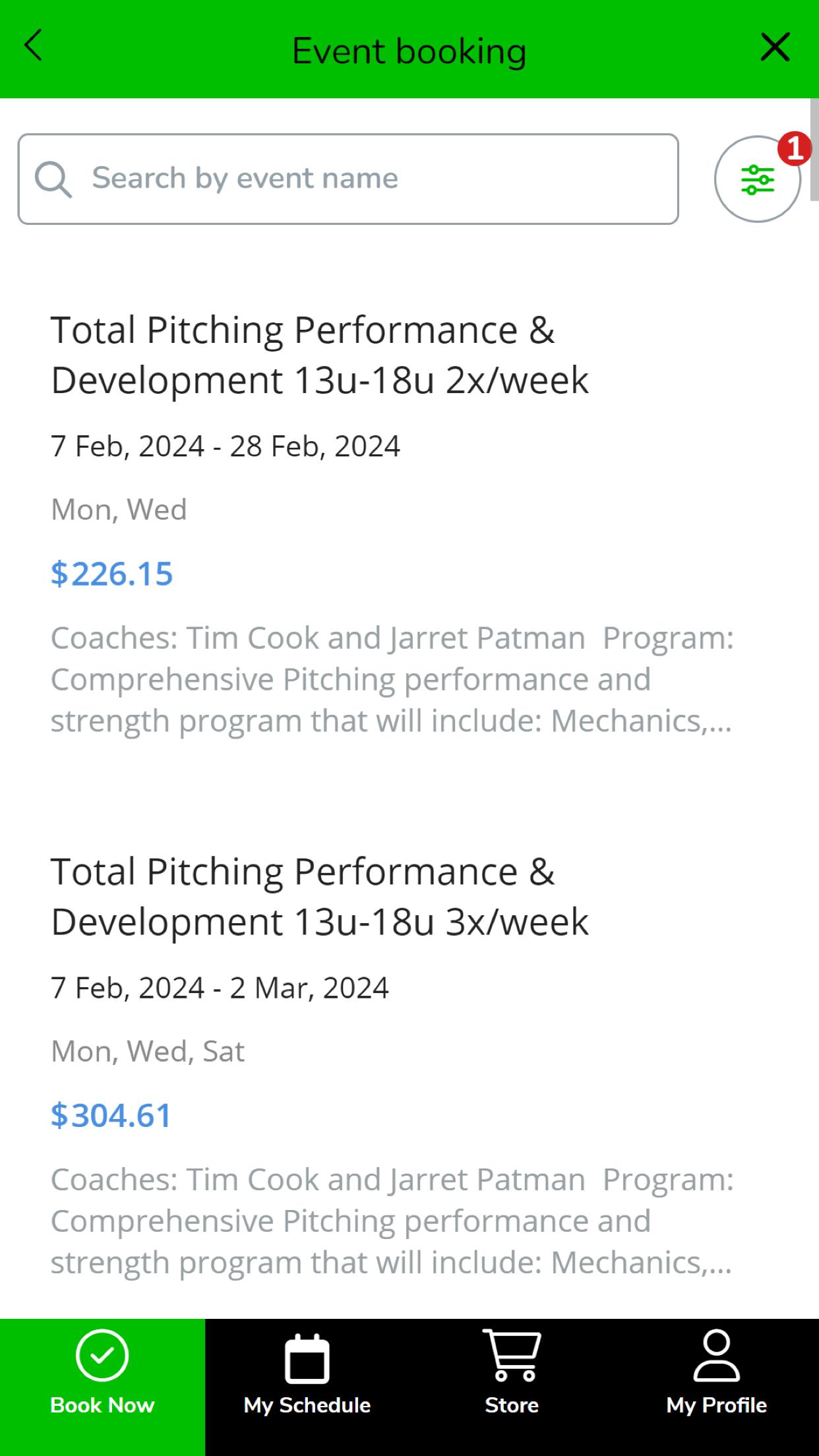Go to My Profile person icon
Image resolution: width=819 pixels, height=1456 pixels.
[716, 1355]
